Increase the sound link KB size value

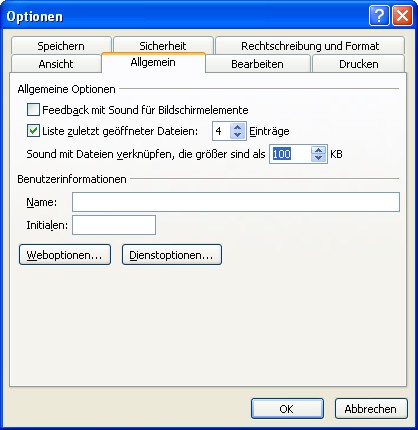pos(318,150)
